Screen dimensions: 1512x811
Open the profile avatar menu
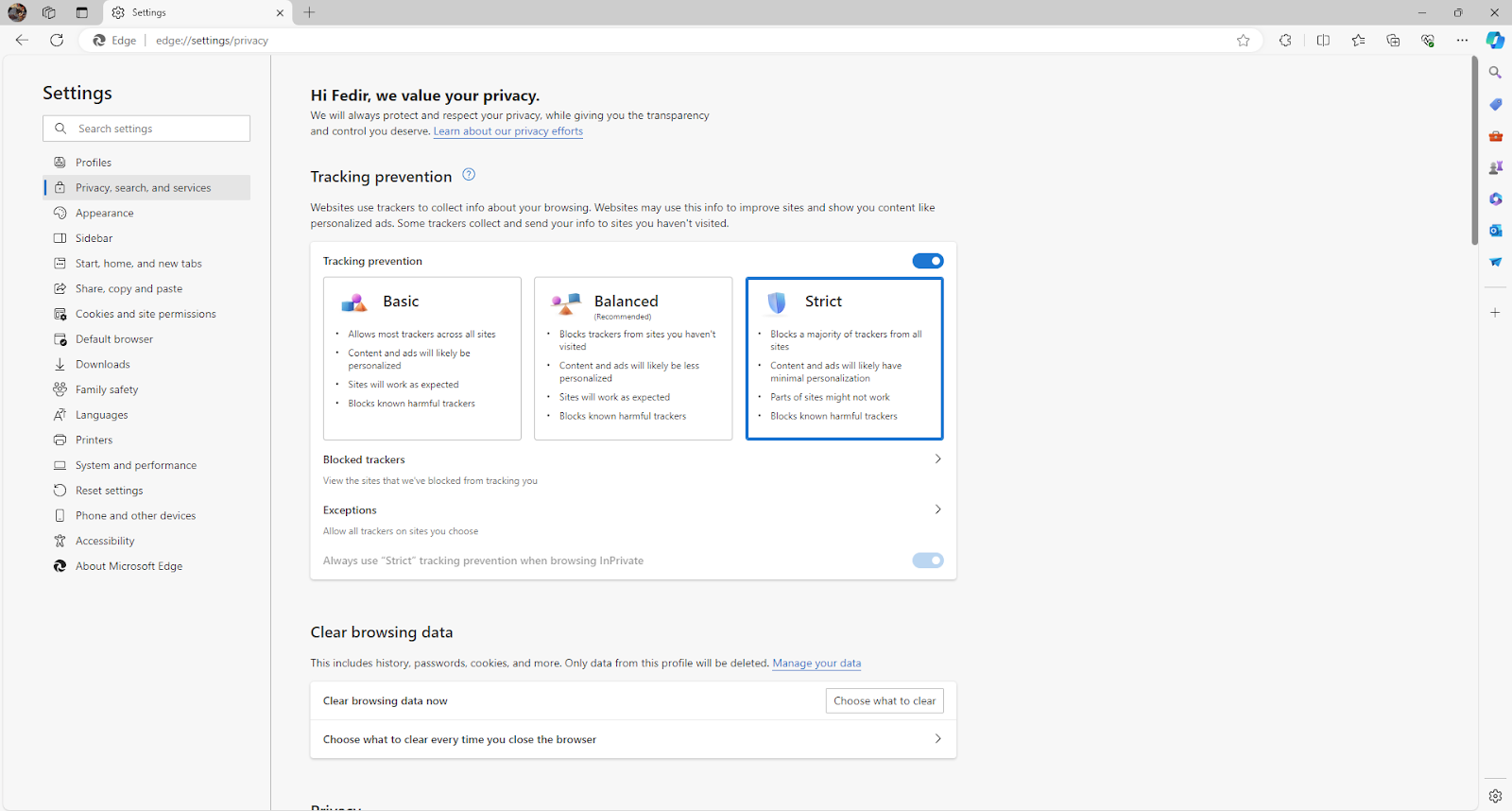click(17, 12)
